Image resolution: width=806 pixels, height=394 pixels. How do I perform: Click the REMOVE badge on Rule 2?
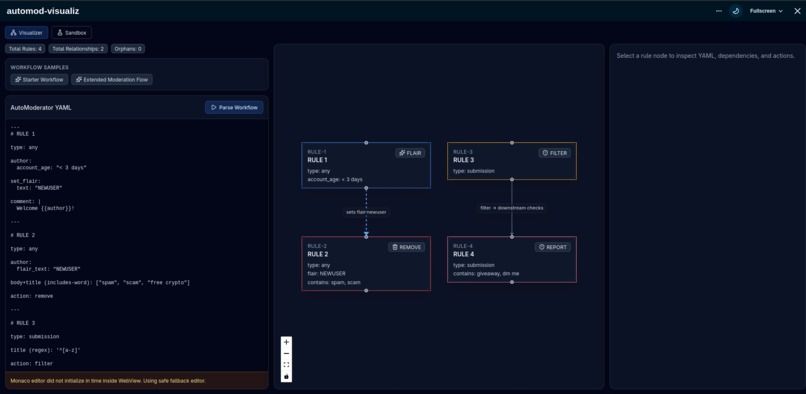(406, 247)
